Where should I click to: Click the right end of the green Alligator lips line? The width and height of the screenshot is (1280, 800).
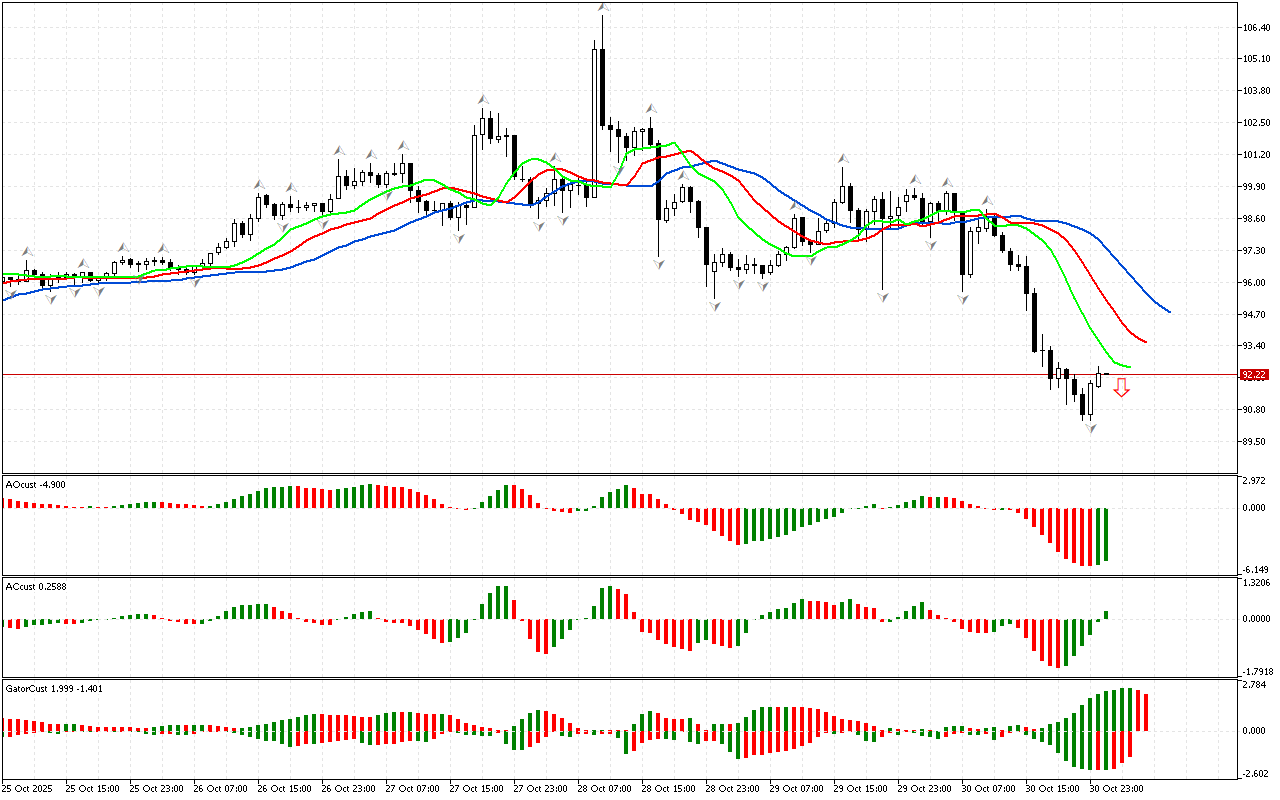coord(1129,366)
